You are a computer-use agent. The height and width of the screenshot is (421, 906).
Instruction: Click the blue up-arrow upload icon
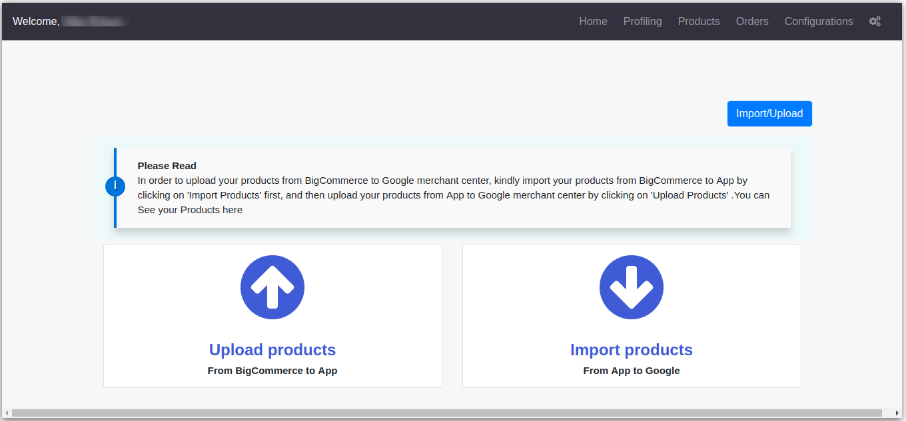click(x=272, y=287)
